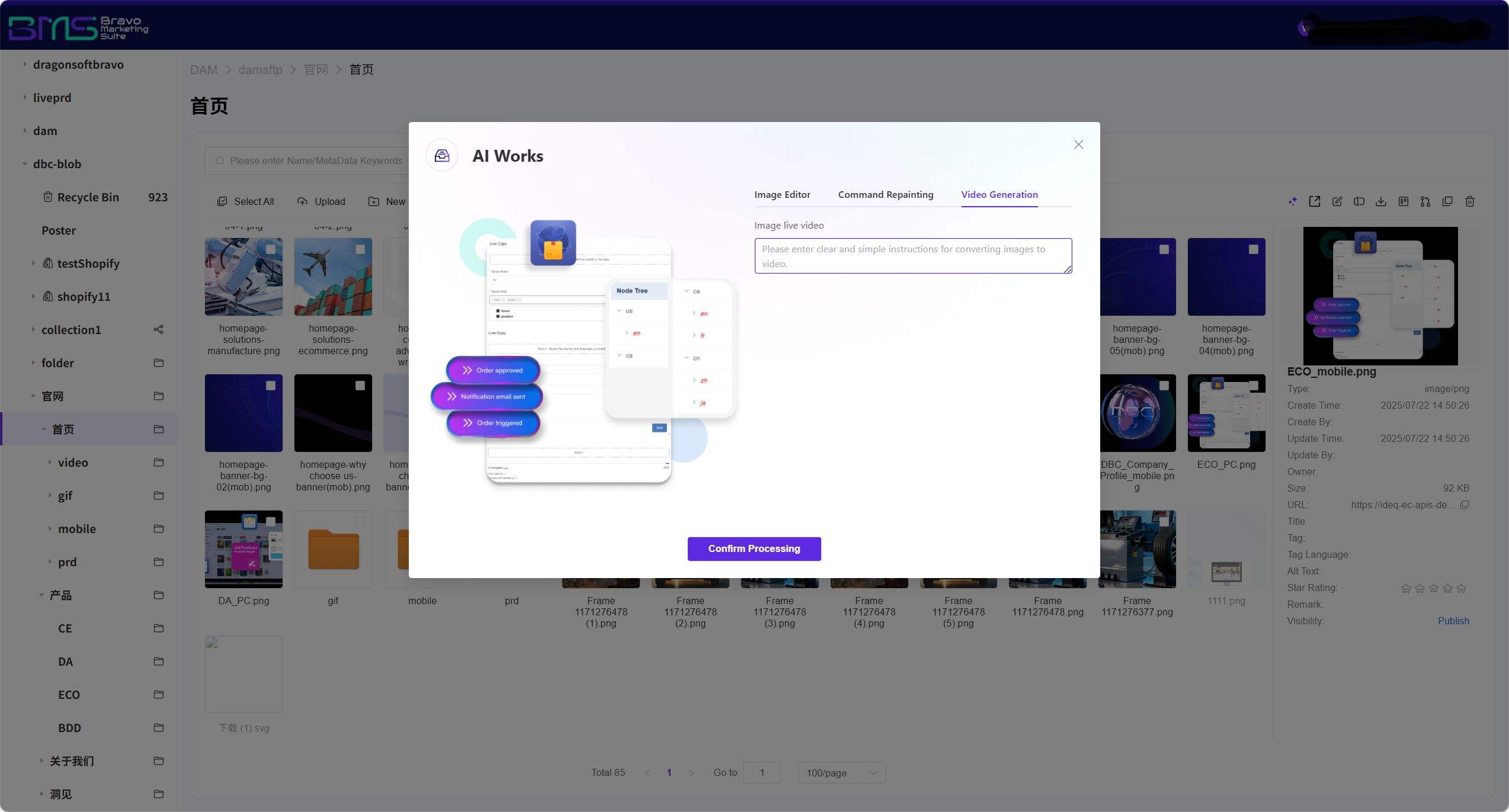Switch to the Command Repainting tab

885,194
